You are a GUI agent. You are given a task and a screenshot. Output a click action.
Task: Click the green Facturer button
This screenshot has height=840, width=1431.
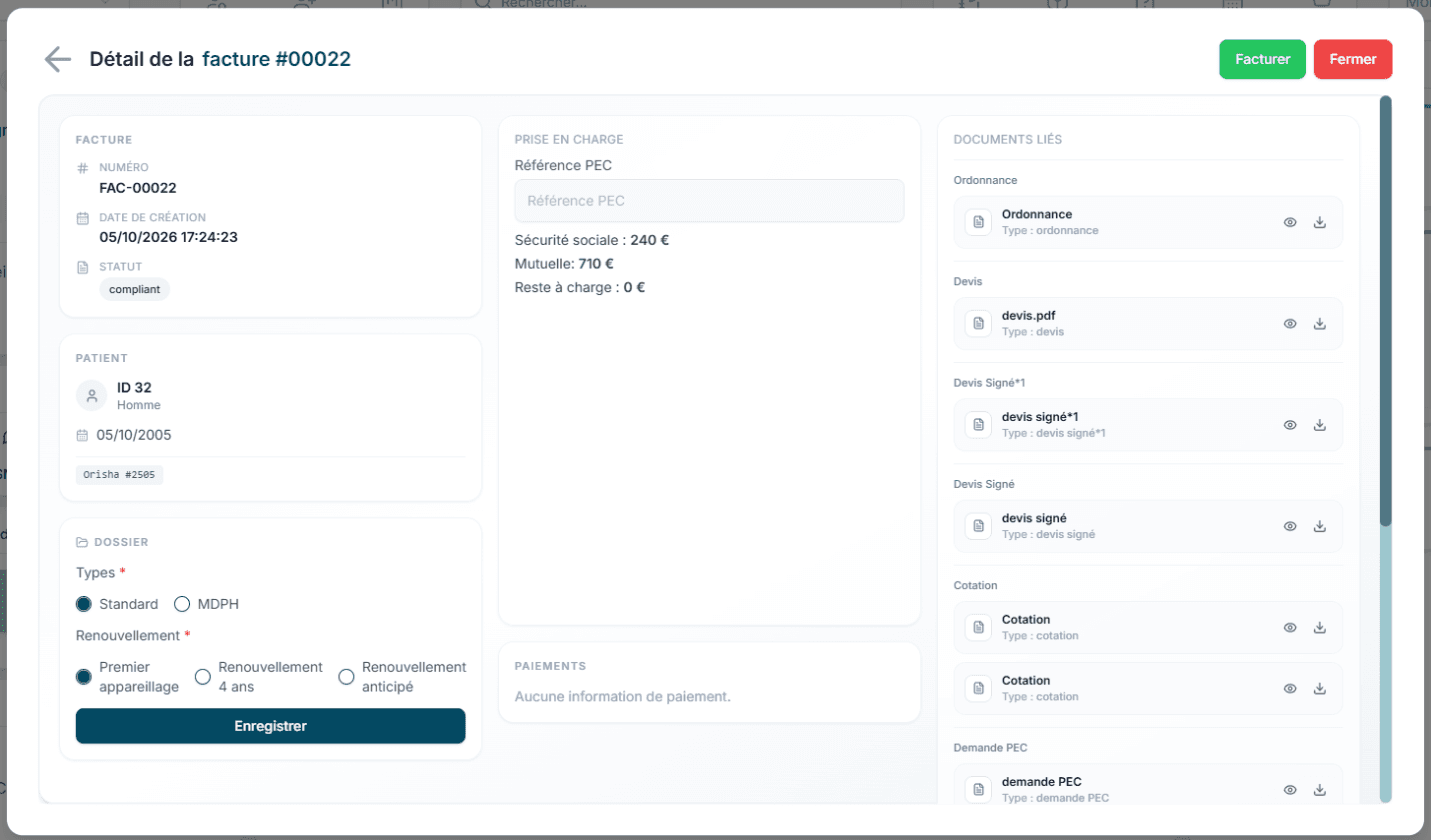tap(1262, 59)
